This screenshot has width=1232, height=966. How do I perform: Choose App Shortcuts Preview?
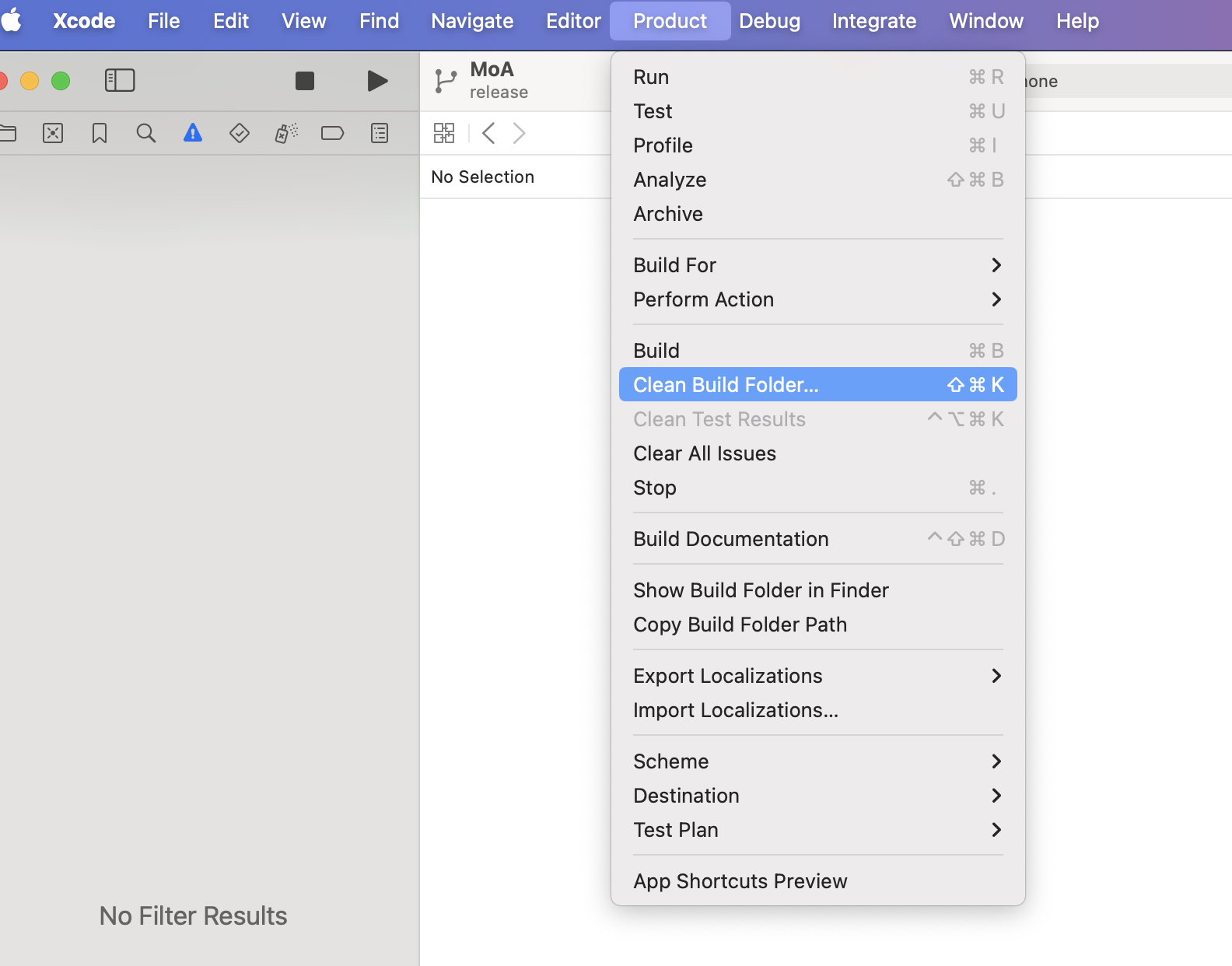point(818,881)
